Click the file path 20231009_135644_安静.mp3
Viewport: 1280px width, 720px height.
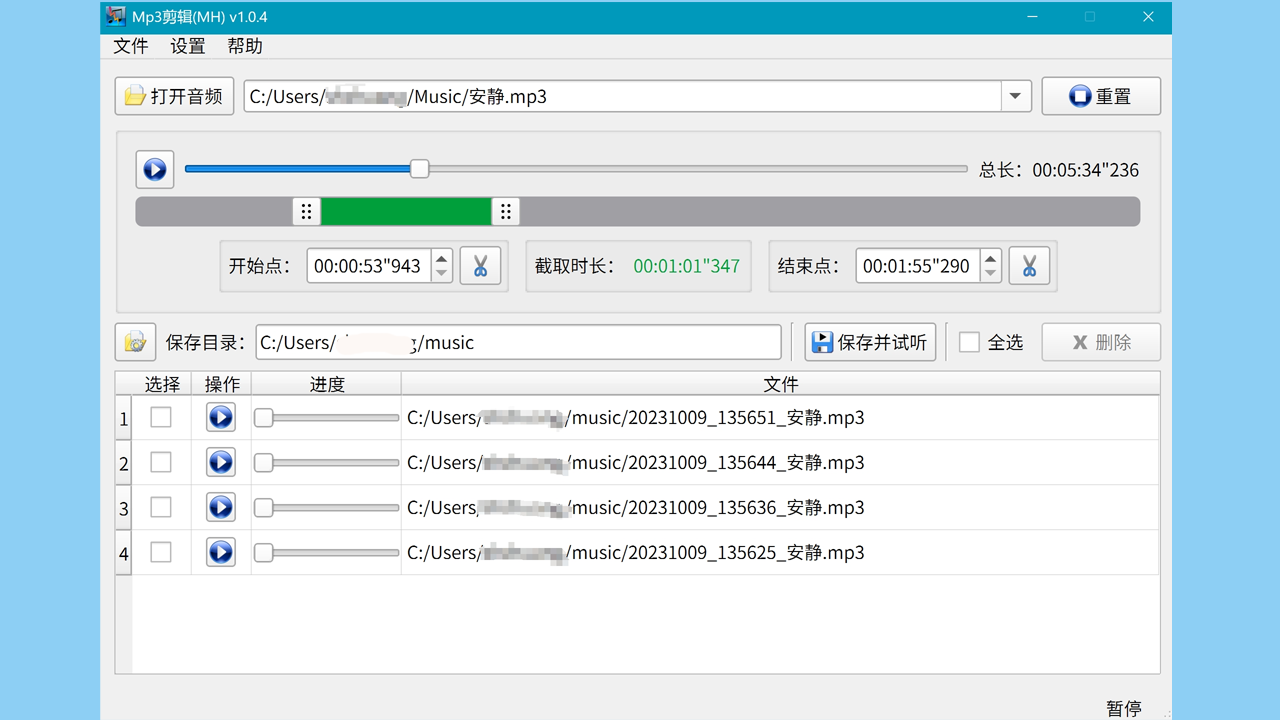pos(635,463)
